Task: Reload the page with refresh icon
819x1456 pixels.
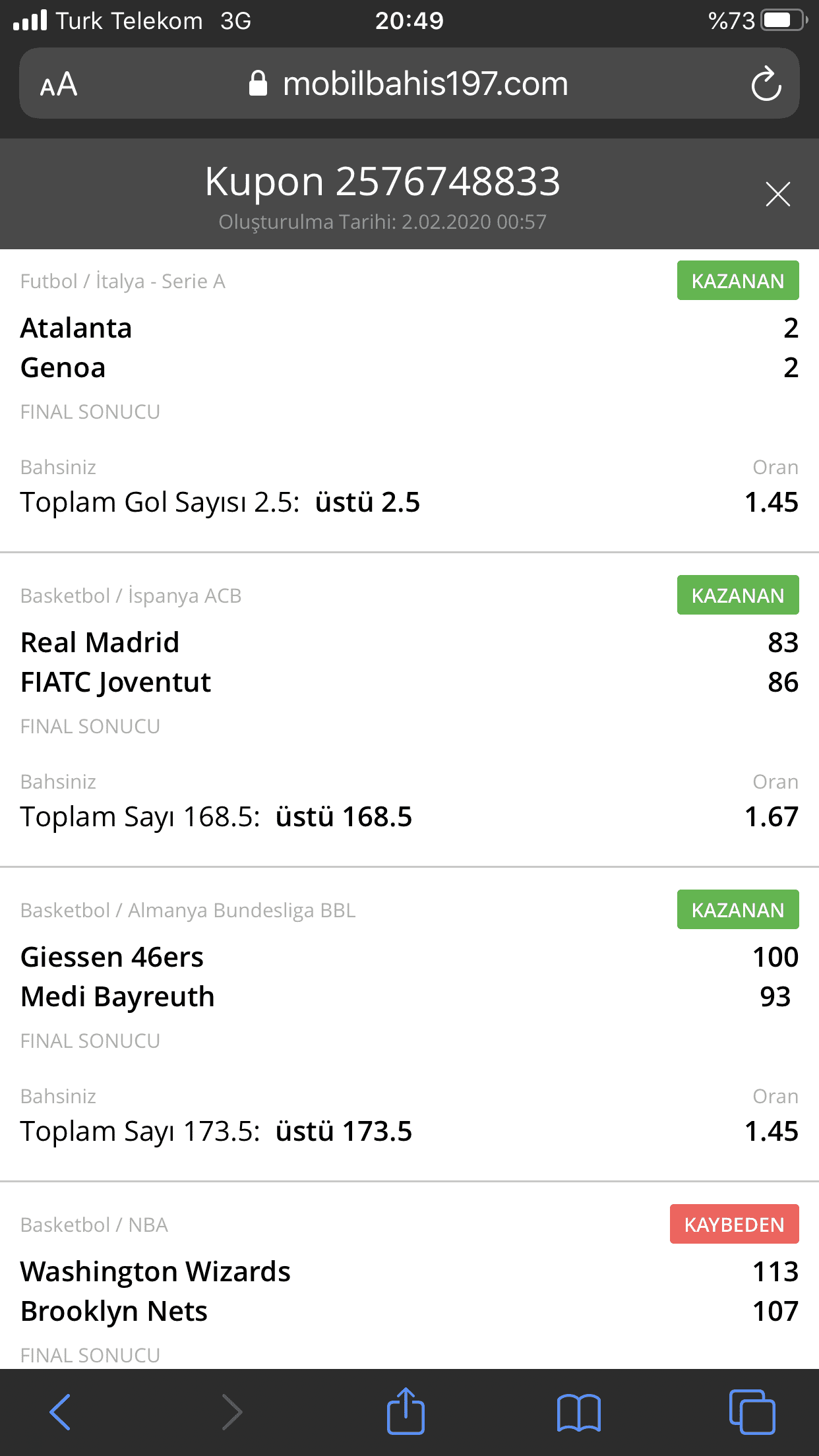Action: (x=766, y=84)
